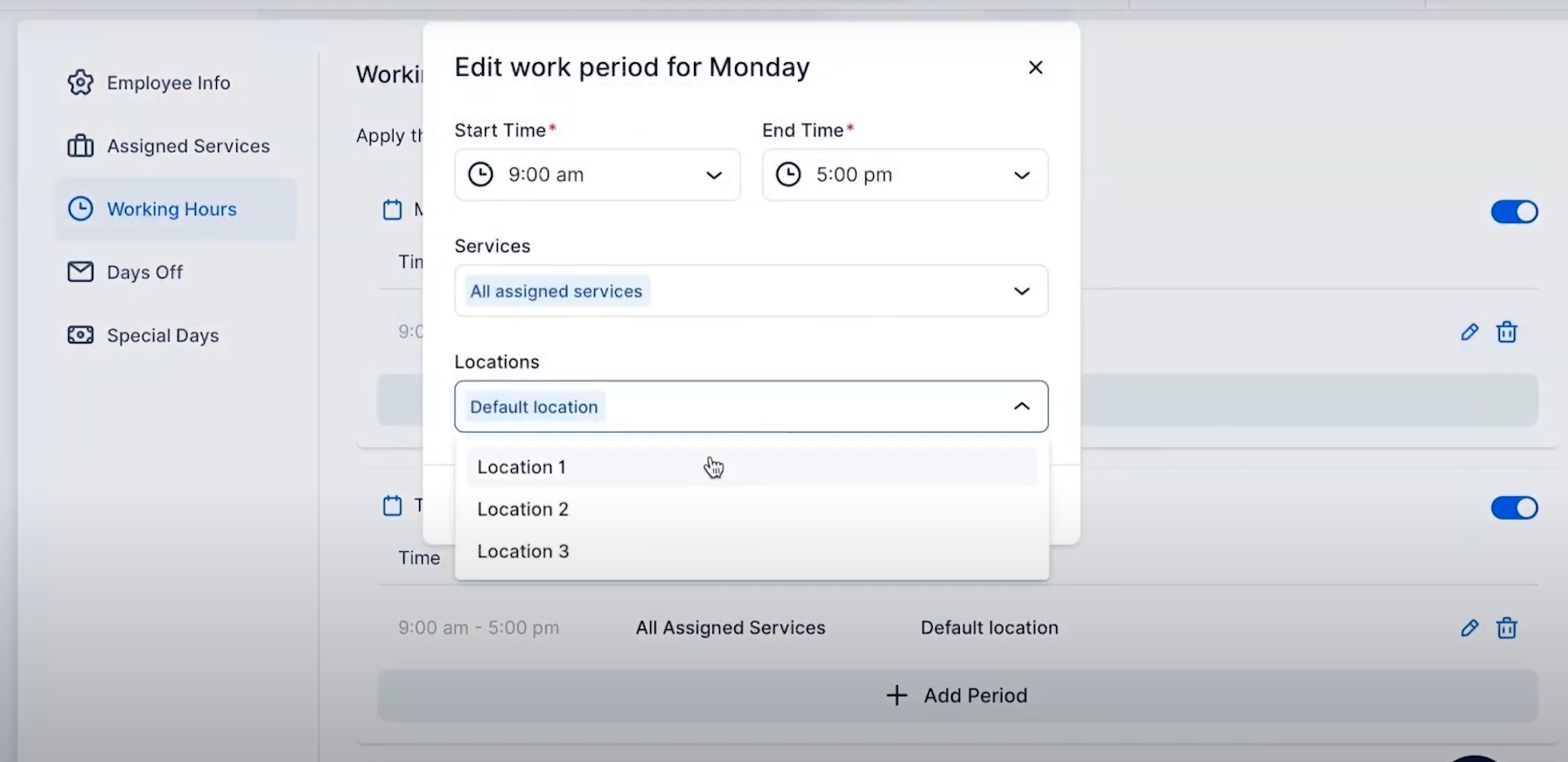Collapse the Locations dropdown chevron
Screen dimensions: 1568x762
click(1021, 406)
